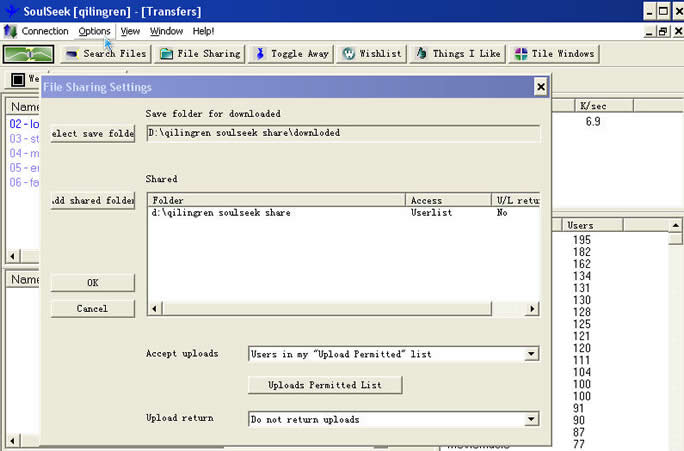684x451 pixels.
Task: Expand the Accept uploads dropdown
Action: pyautogui.click(x=531, y=354)
